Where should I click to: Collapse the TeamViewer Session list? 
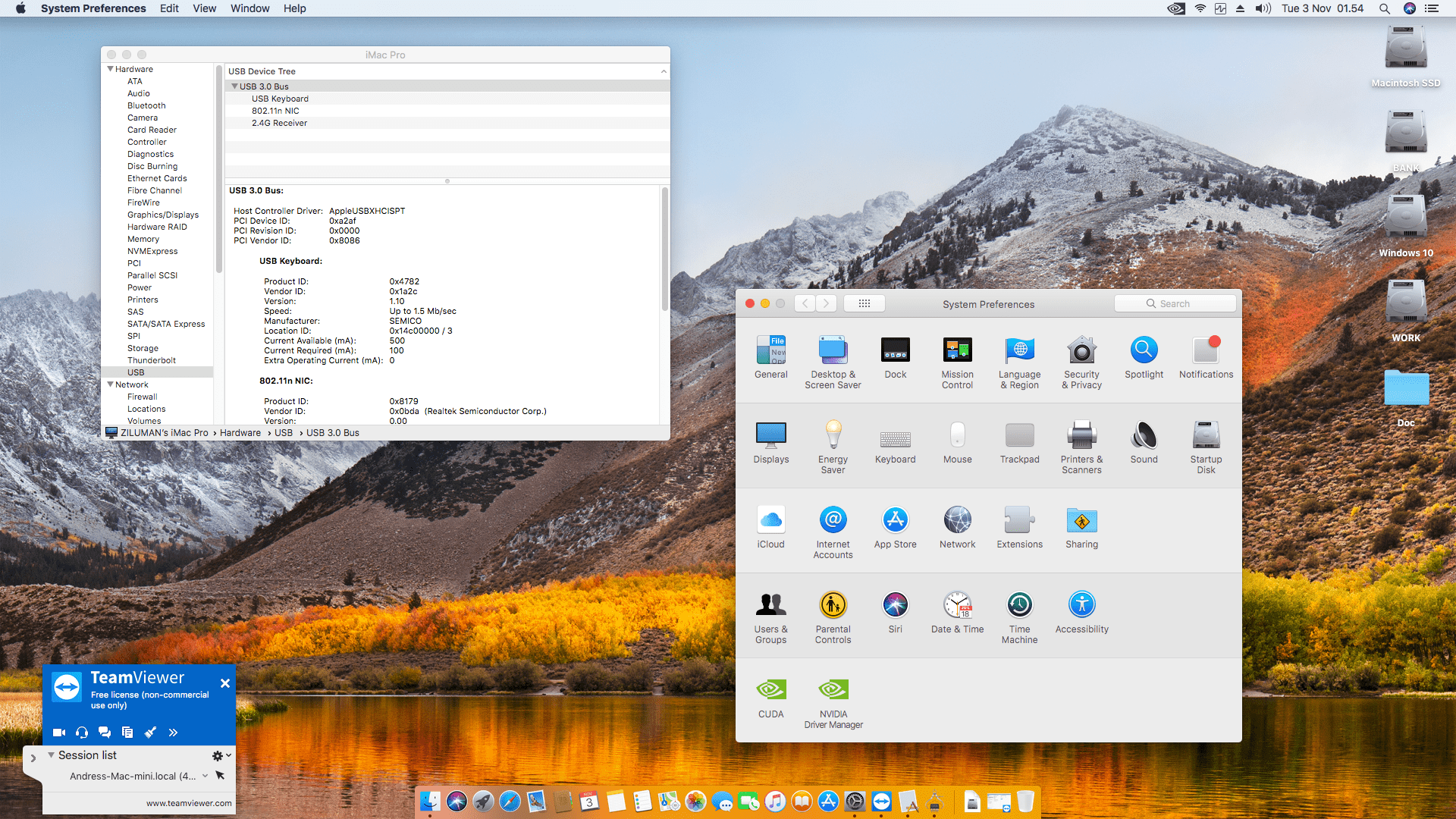[x=51, y=755]
